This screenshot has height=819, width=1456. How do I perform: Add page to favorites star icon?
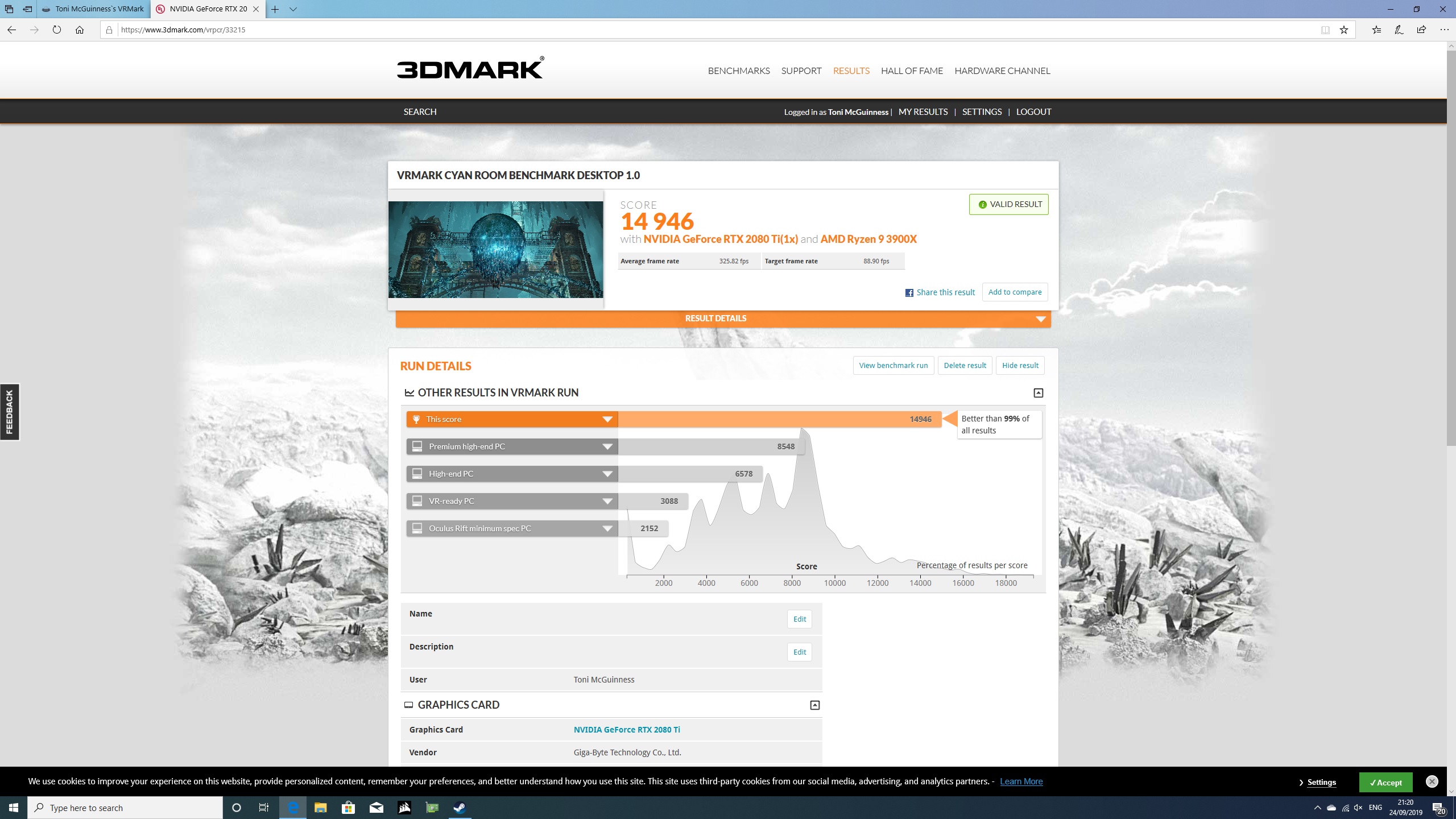[x=1344, y=30]
